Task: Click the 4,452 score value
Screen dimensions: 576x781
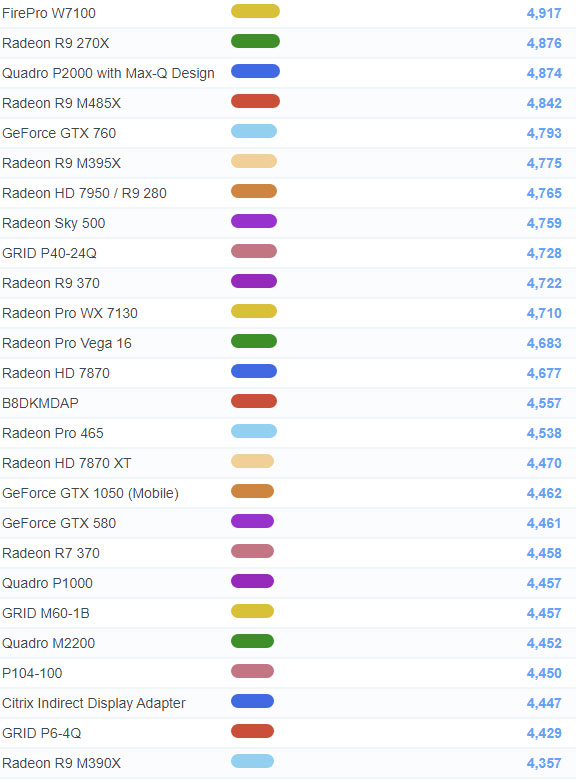Action: coord(544,643)
